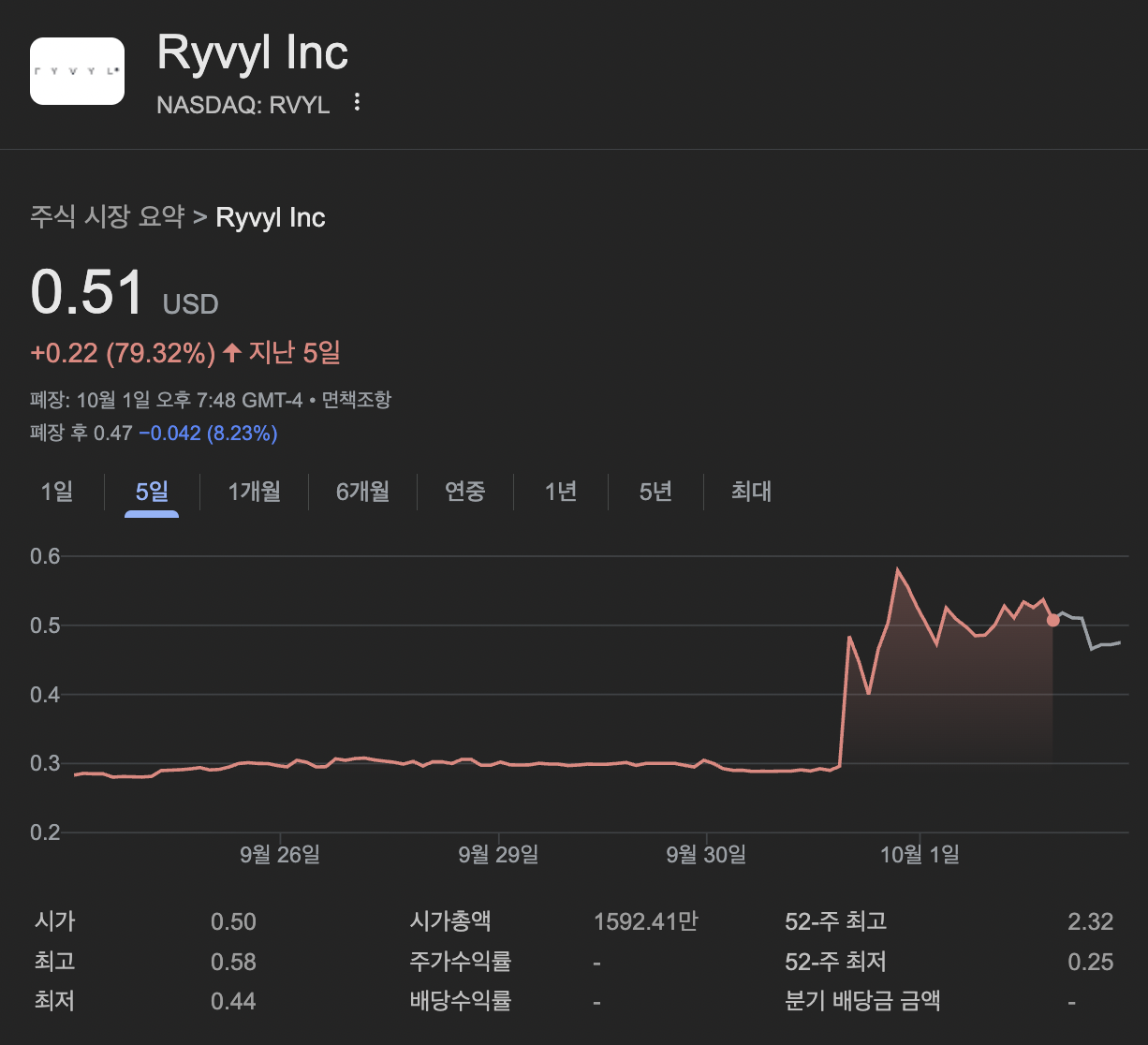Click the +0.22 (79.32%) change text

coord(124,353)
